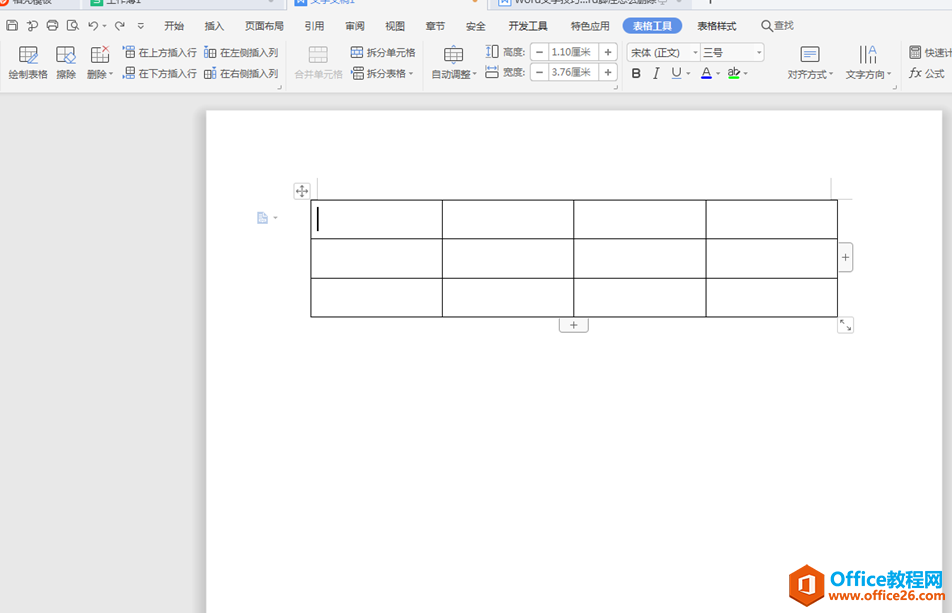Insert a row below (在下方插入行)

(160, 73)
